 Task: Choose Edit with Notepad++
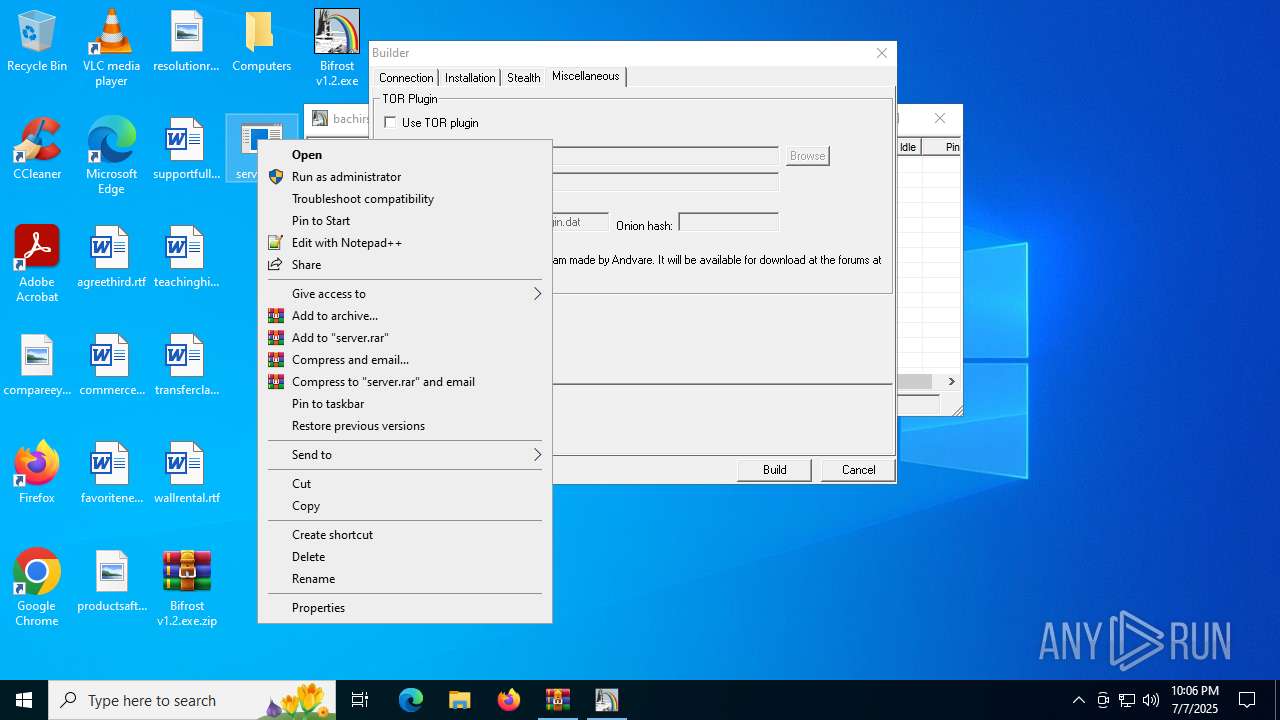(x=405, y=242)
